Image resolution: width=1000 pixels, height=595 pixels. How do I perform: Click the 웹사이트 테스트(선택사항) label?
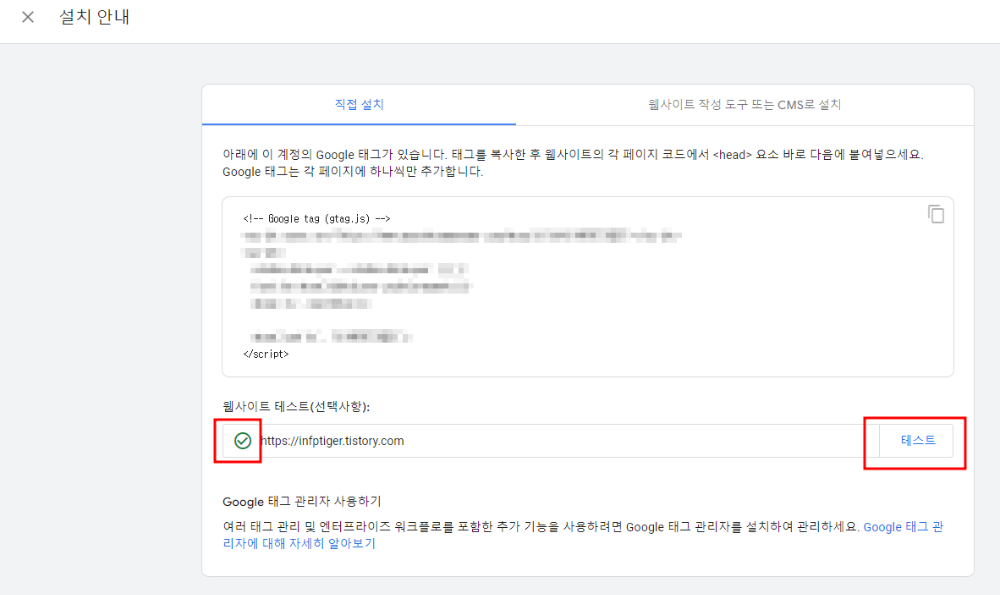pos(296,406)
